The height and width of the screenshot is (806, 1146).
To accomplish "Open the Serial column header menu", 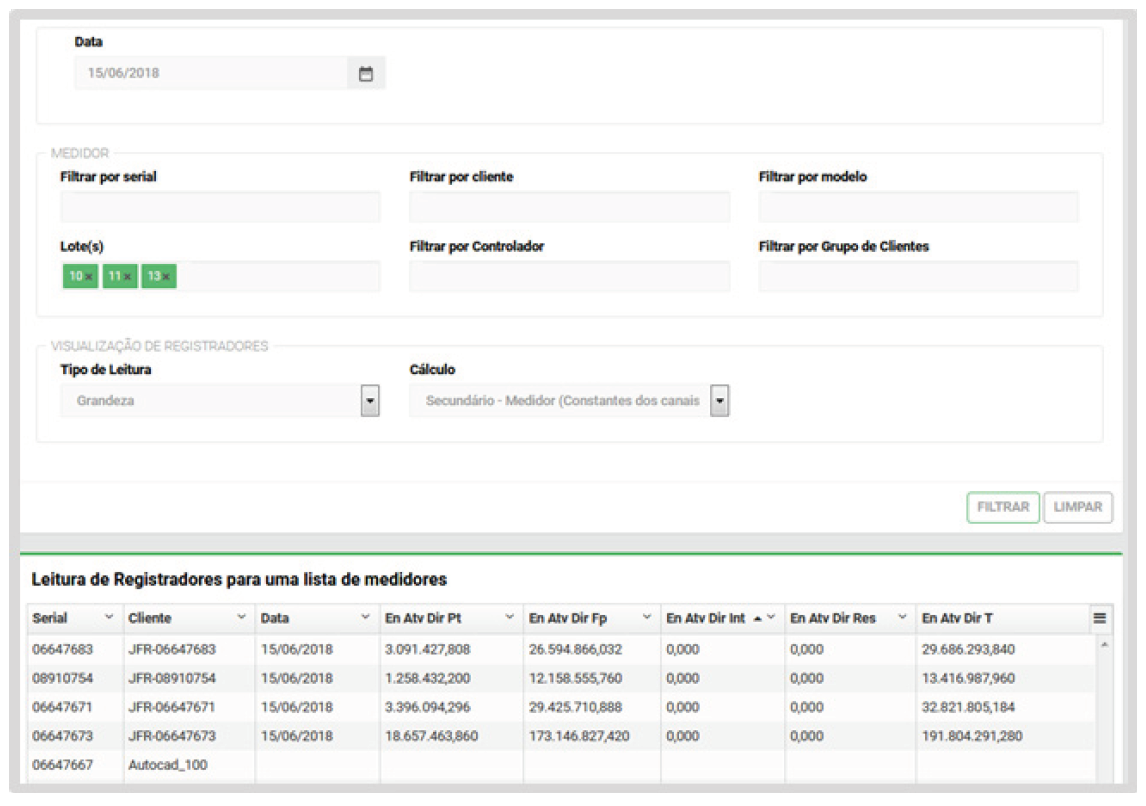I will (x=109, y=619).
